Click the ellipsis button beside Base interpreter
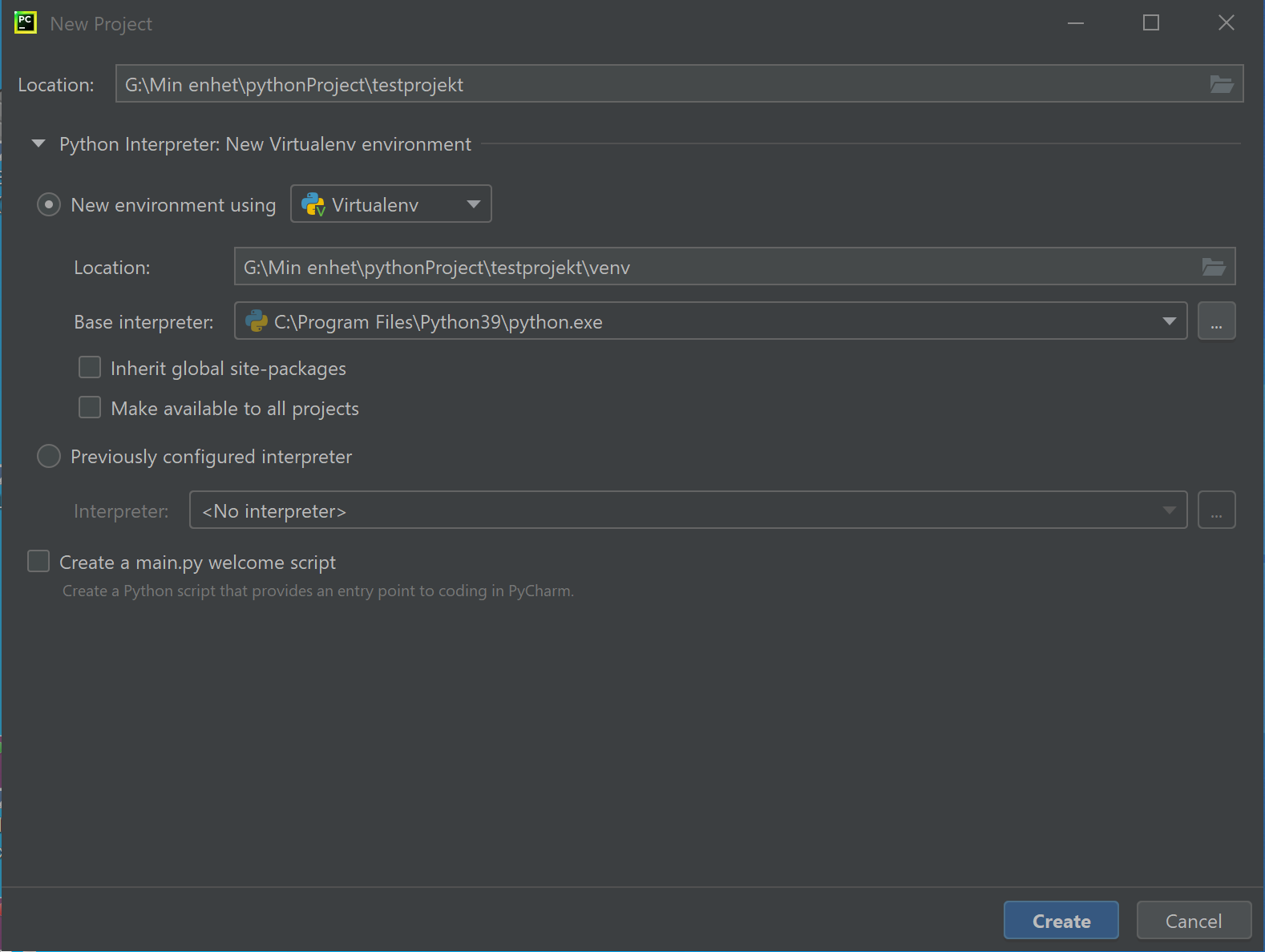 1216,321
